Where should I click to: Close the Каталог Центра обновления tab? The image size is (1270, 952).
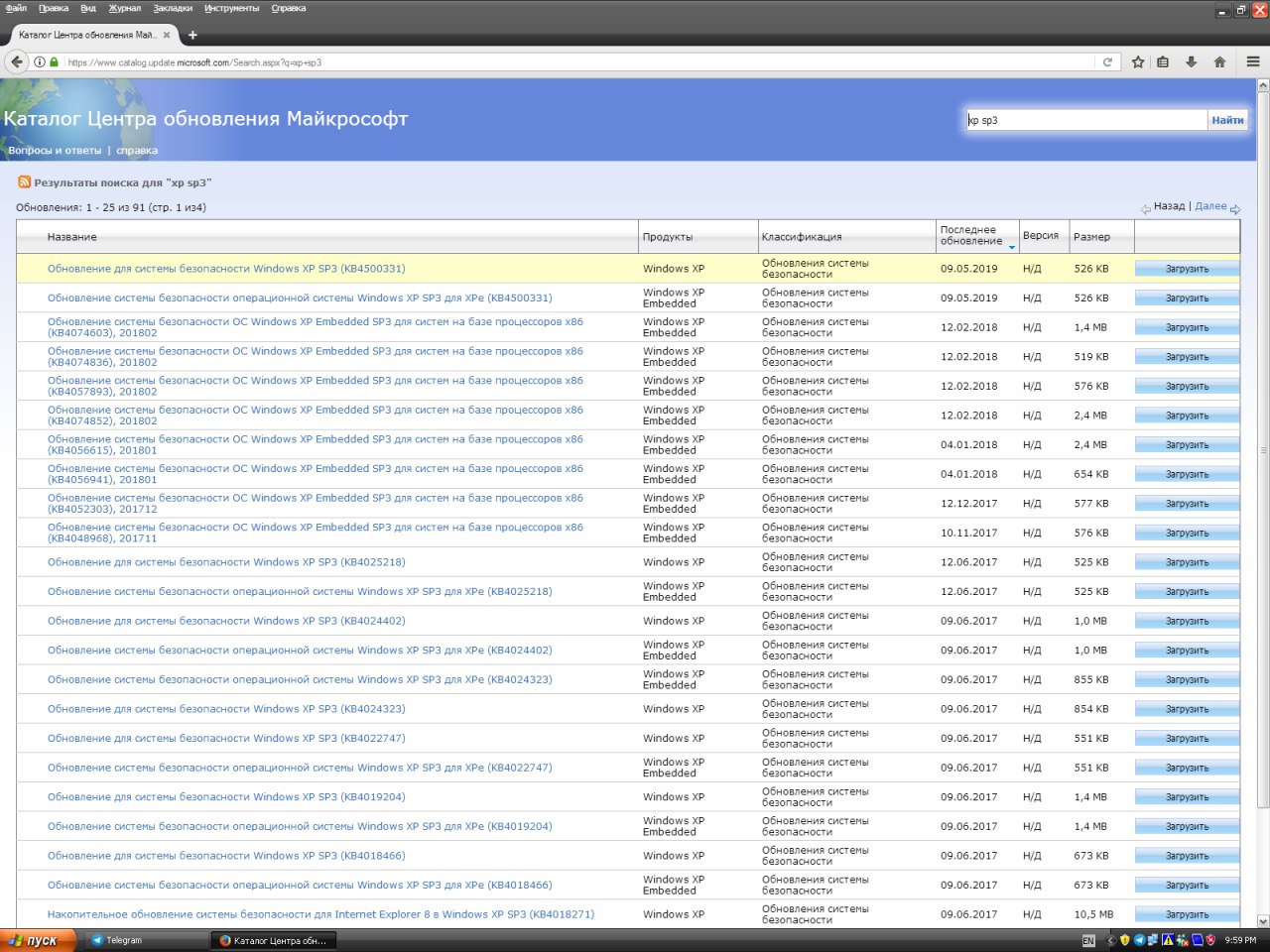(167, 35)
